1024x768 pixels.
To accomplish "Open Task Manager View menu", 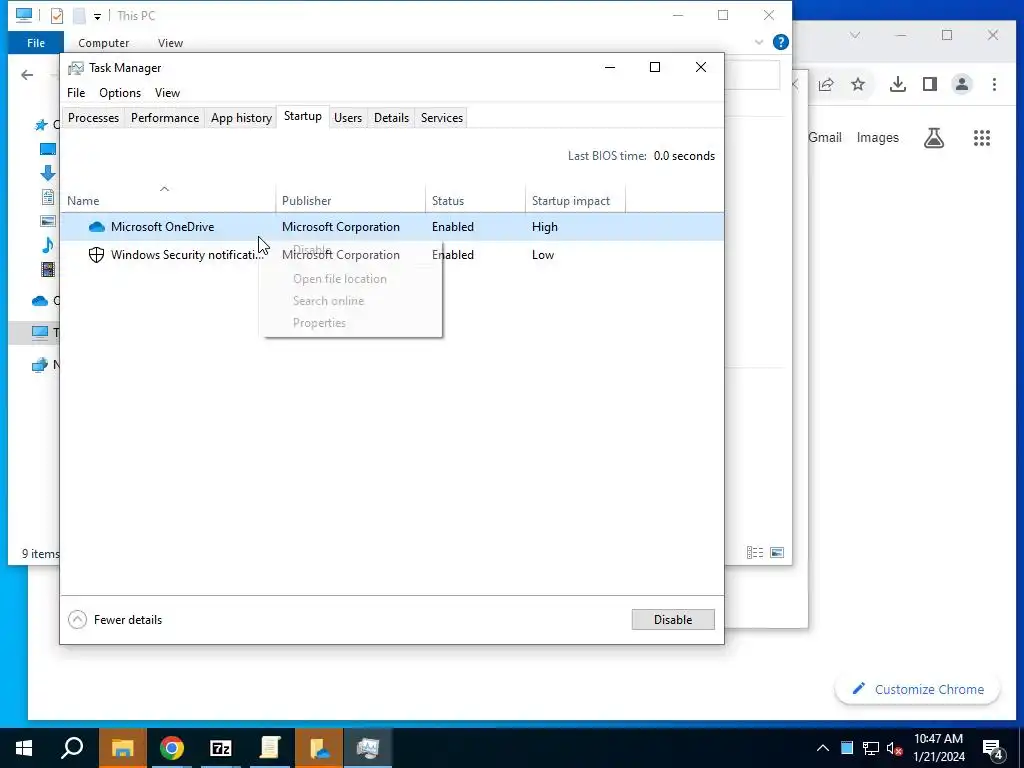I will [167, 93].
